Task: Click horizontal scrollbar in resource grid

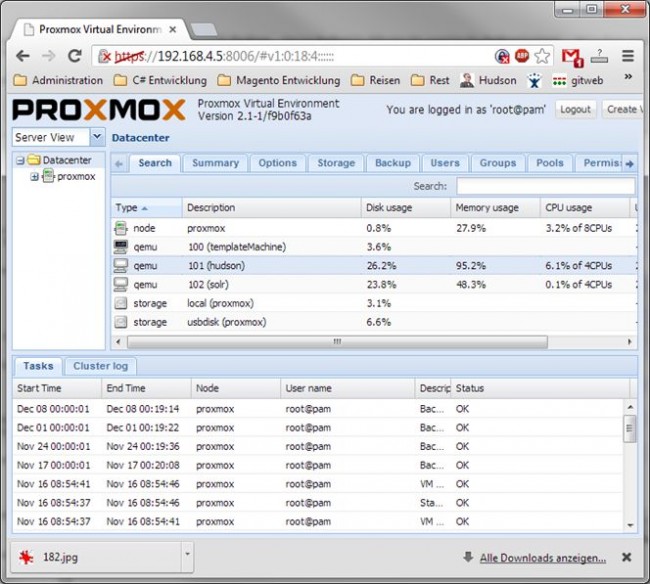Action: point(337,342)
